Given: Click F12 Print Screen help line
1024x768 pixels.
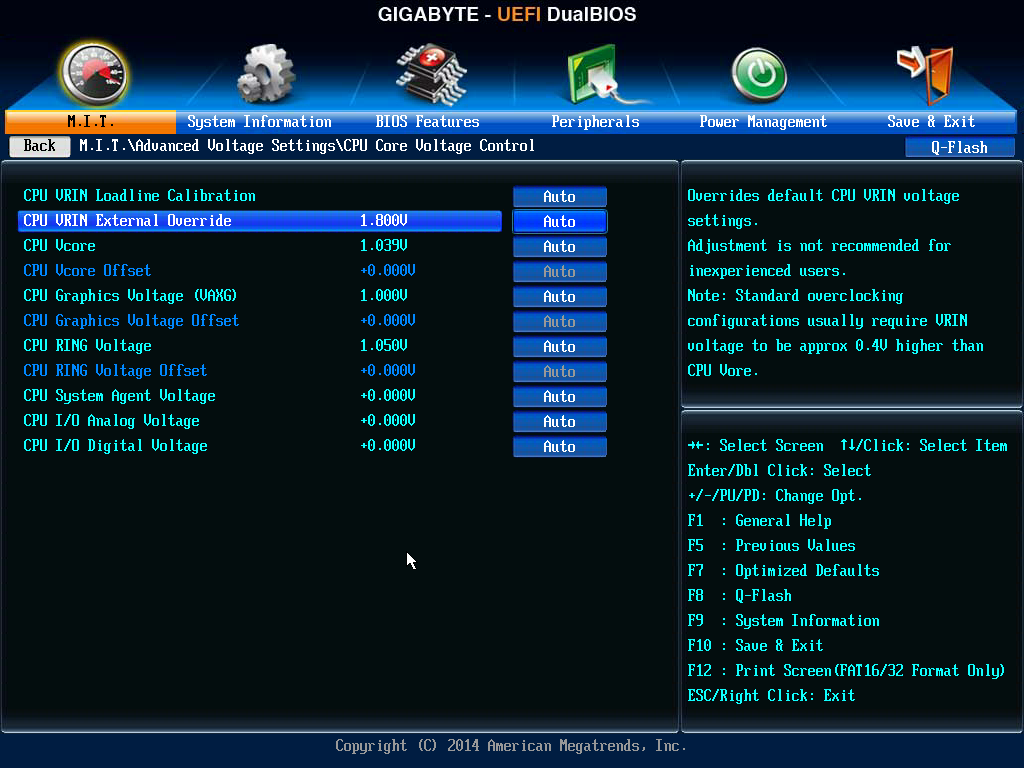Looking at the screenshot, I should pos(846,671).
